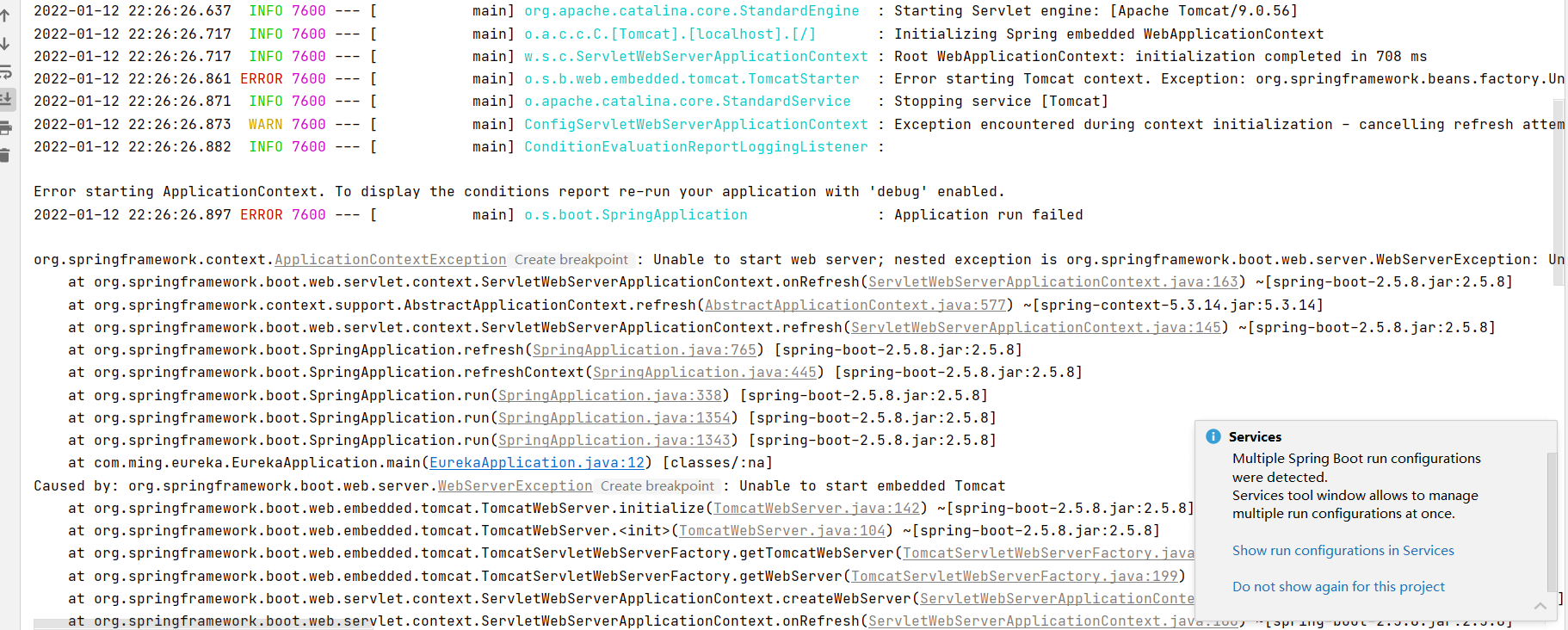1568x630 pixels.
Task: Toggle the Soft-Wrap console icon
Action: coord(5,71)
